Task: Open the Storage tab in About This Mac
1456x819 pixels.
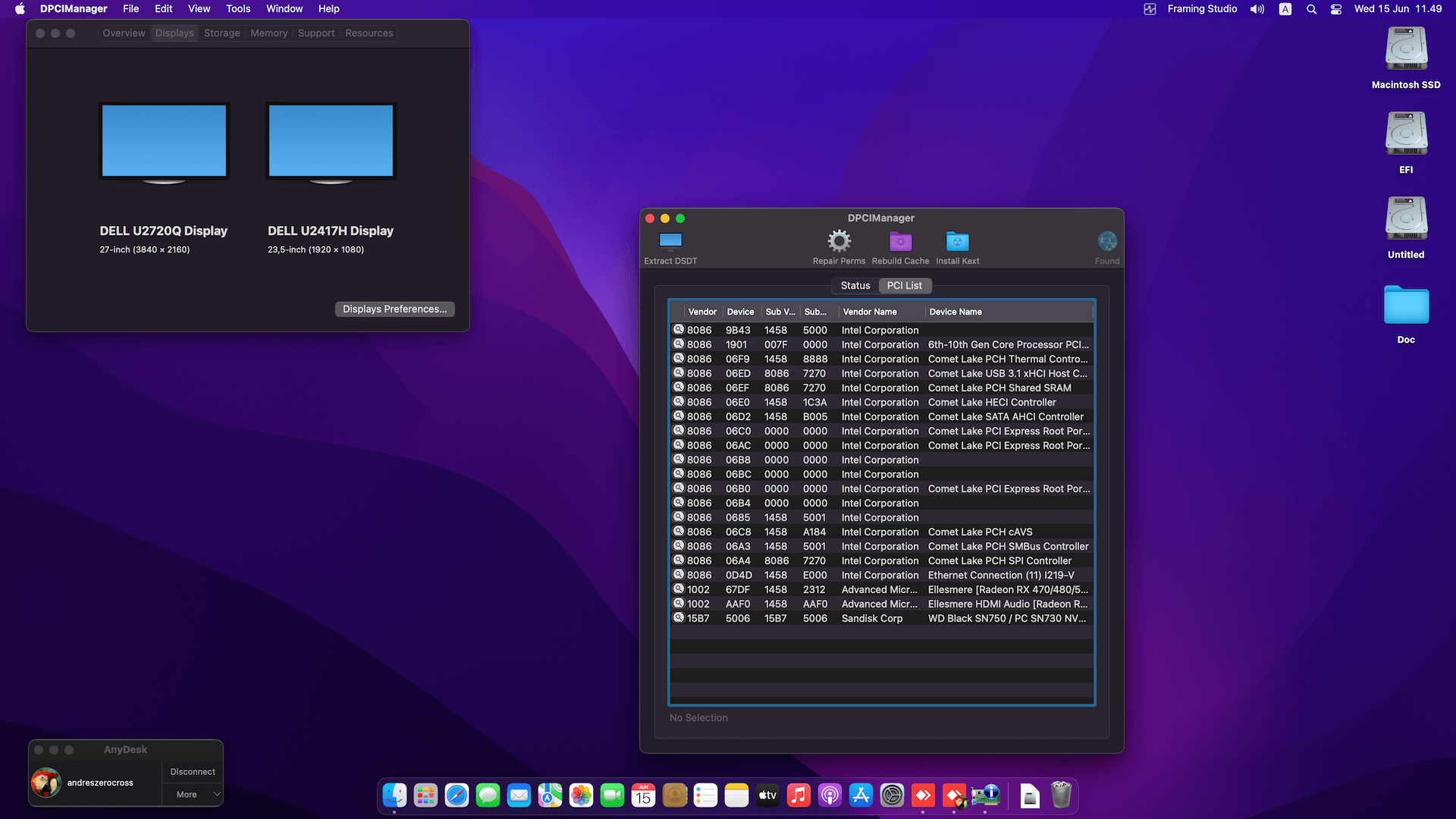Action: (221, 33)
